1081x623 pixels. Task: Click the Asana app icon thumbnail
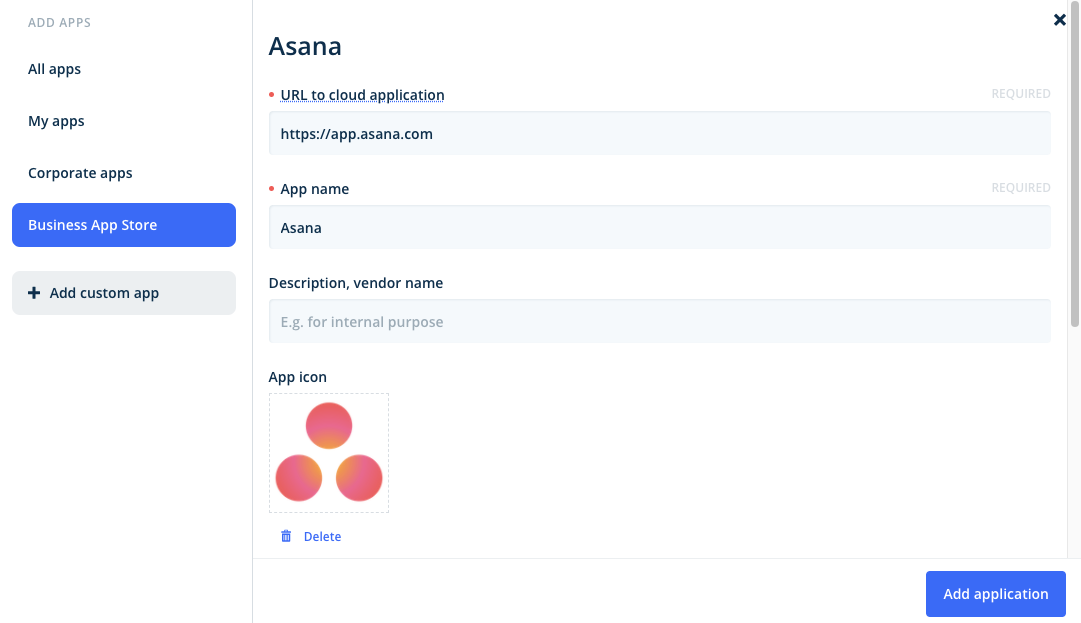point(329,453)
